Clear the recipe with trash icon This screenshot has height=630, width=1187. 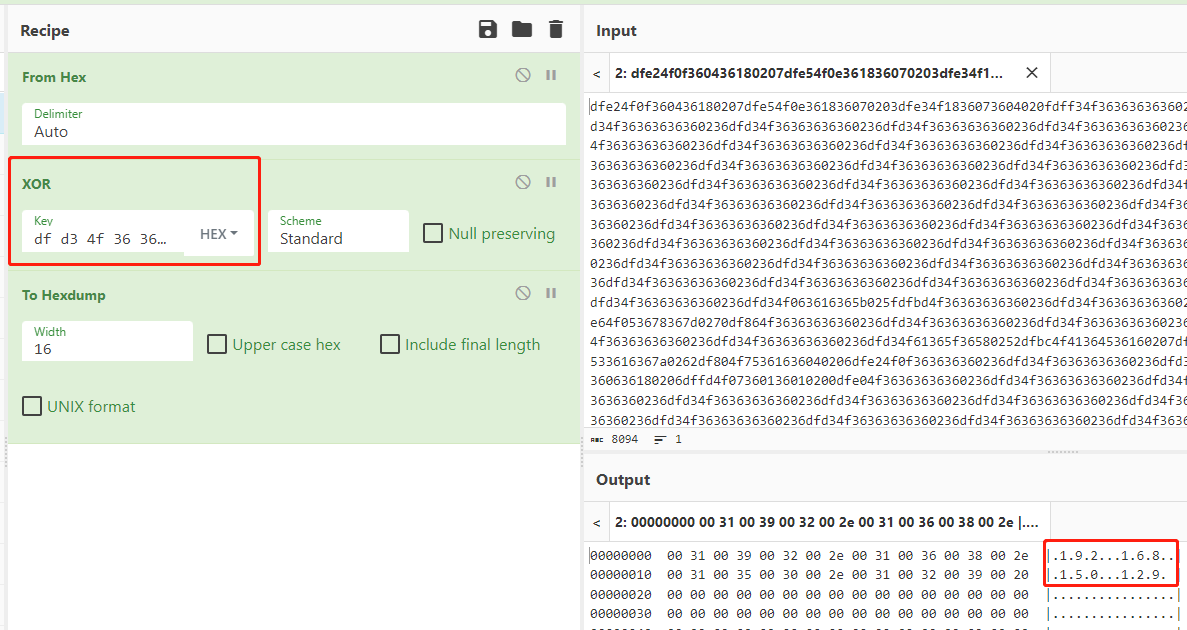pyautogui.click(x=556, y=30)
